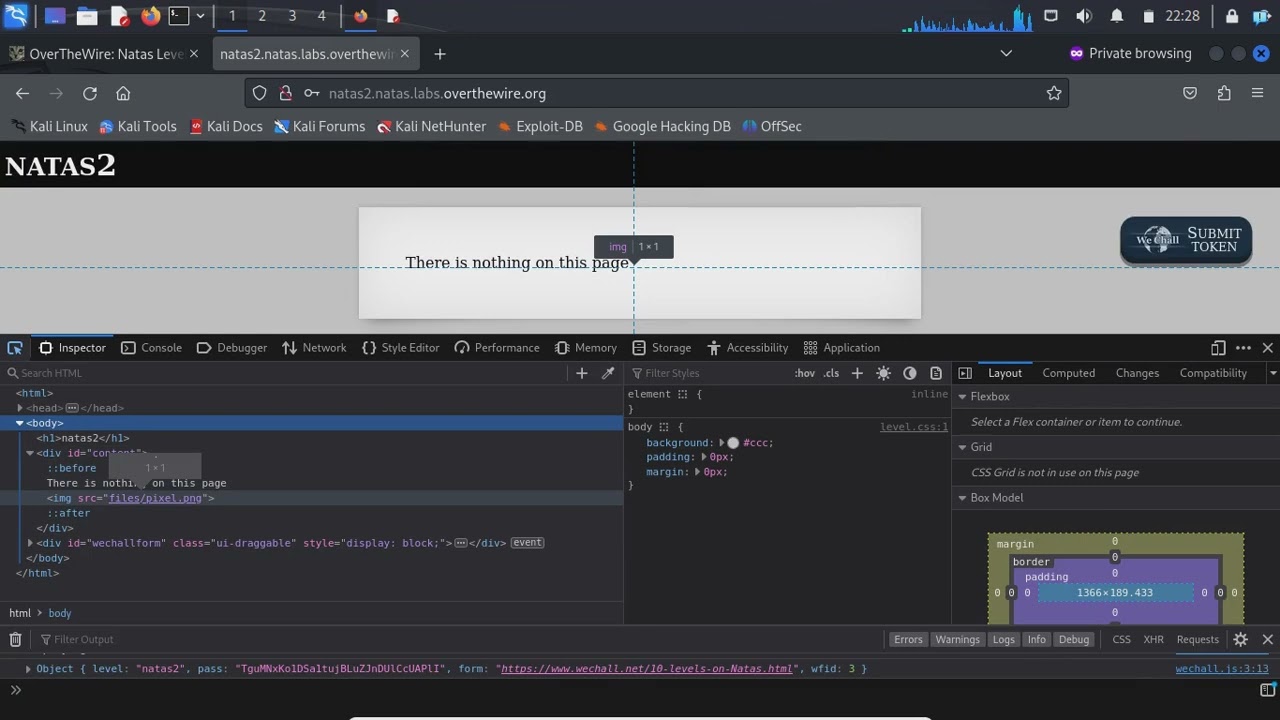The height and width of the screenshot is (720, 1280).
Task: Open the level.css:1 source link
Action: click(x=914, y=427)
